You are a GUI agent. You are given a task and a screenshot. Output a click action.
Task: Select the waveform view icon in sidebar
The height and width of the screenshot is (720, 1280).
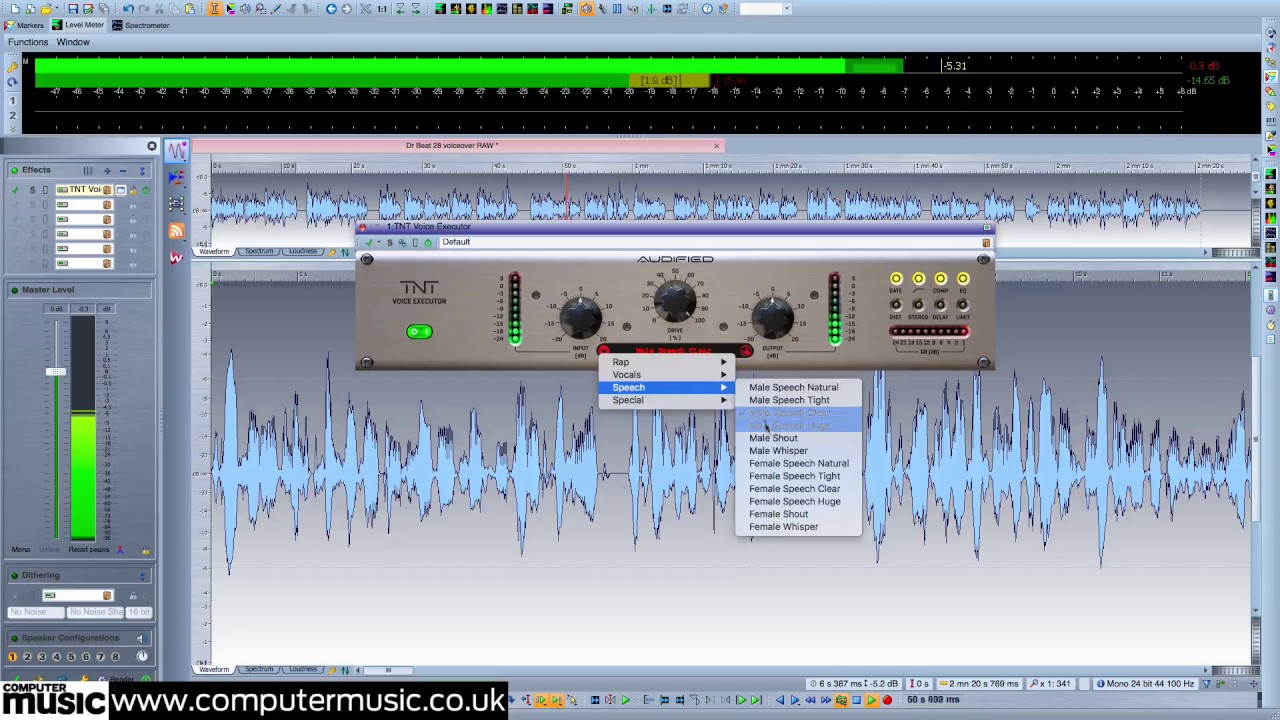176,151
